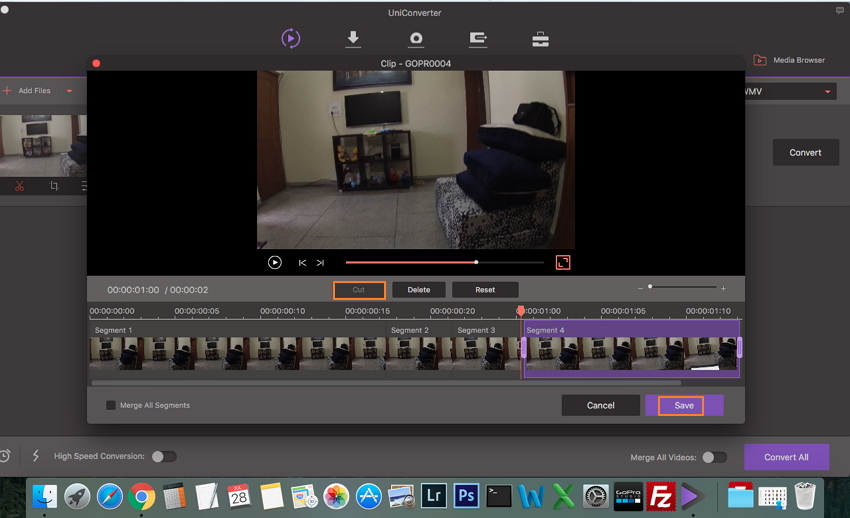Click the zoom out minus on timeline

coord(640,288)
